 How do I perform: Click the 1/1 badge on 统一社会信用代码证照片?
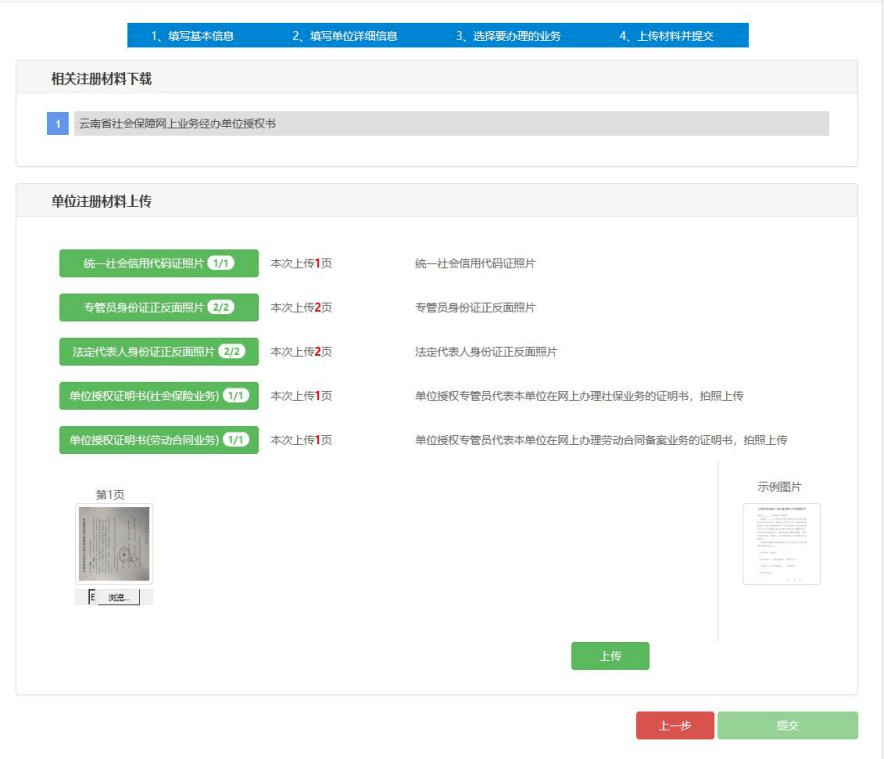(x=220, y=263)
